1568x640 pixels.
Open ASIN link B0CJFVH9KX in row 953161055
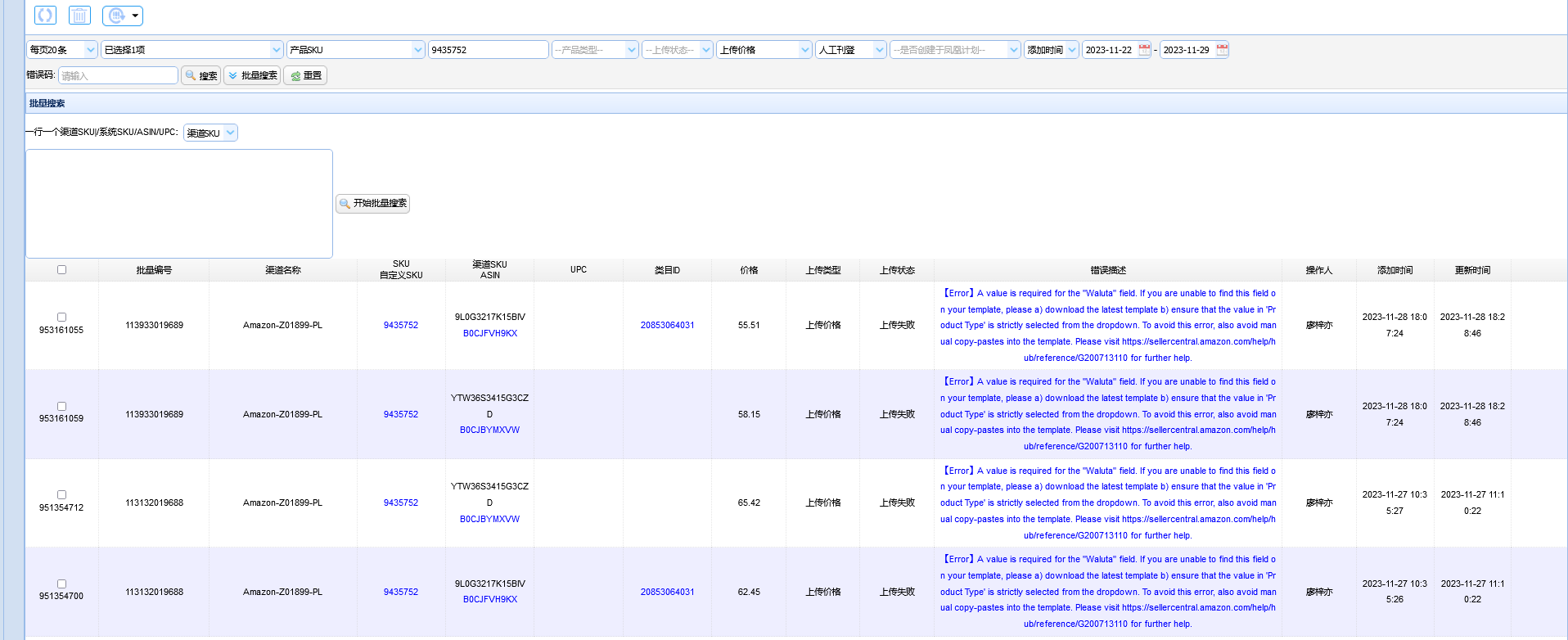click(x=490, y=333)
